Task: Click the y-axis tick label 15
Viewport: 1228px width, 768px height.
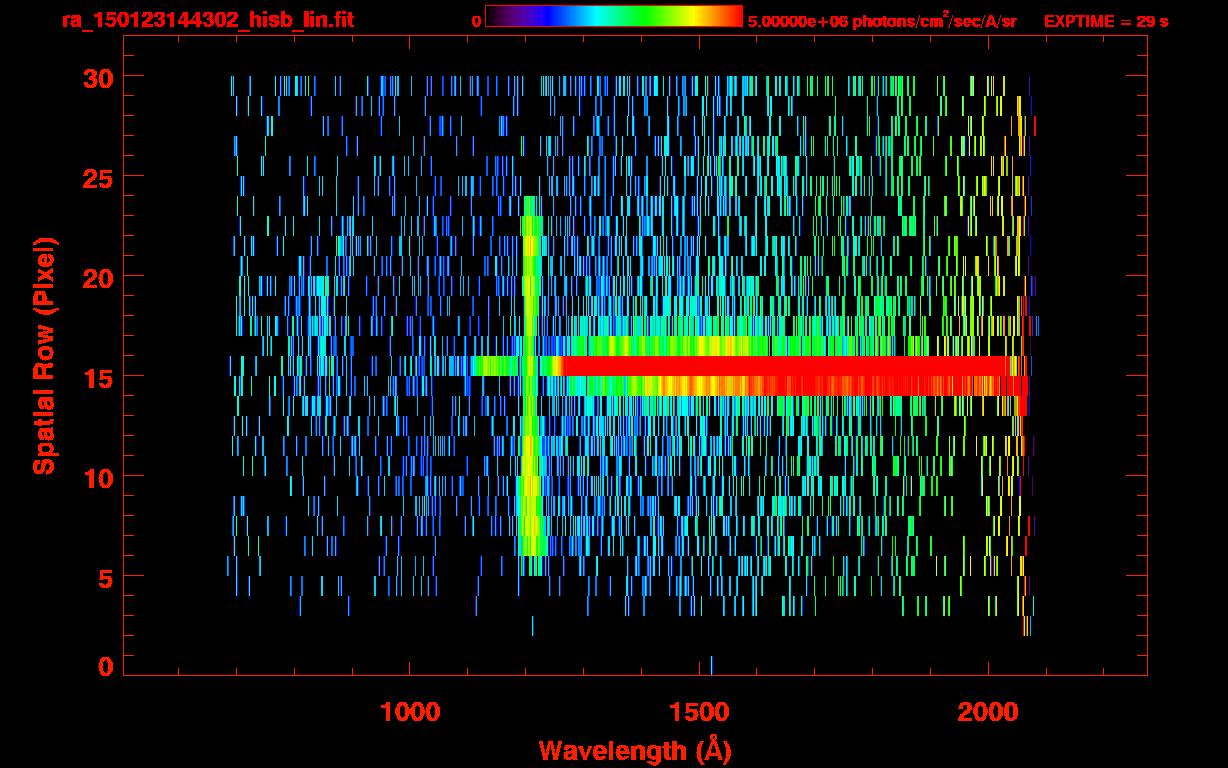Action: [96, 377]
